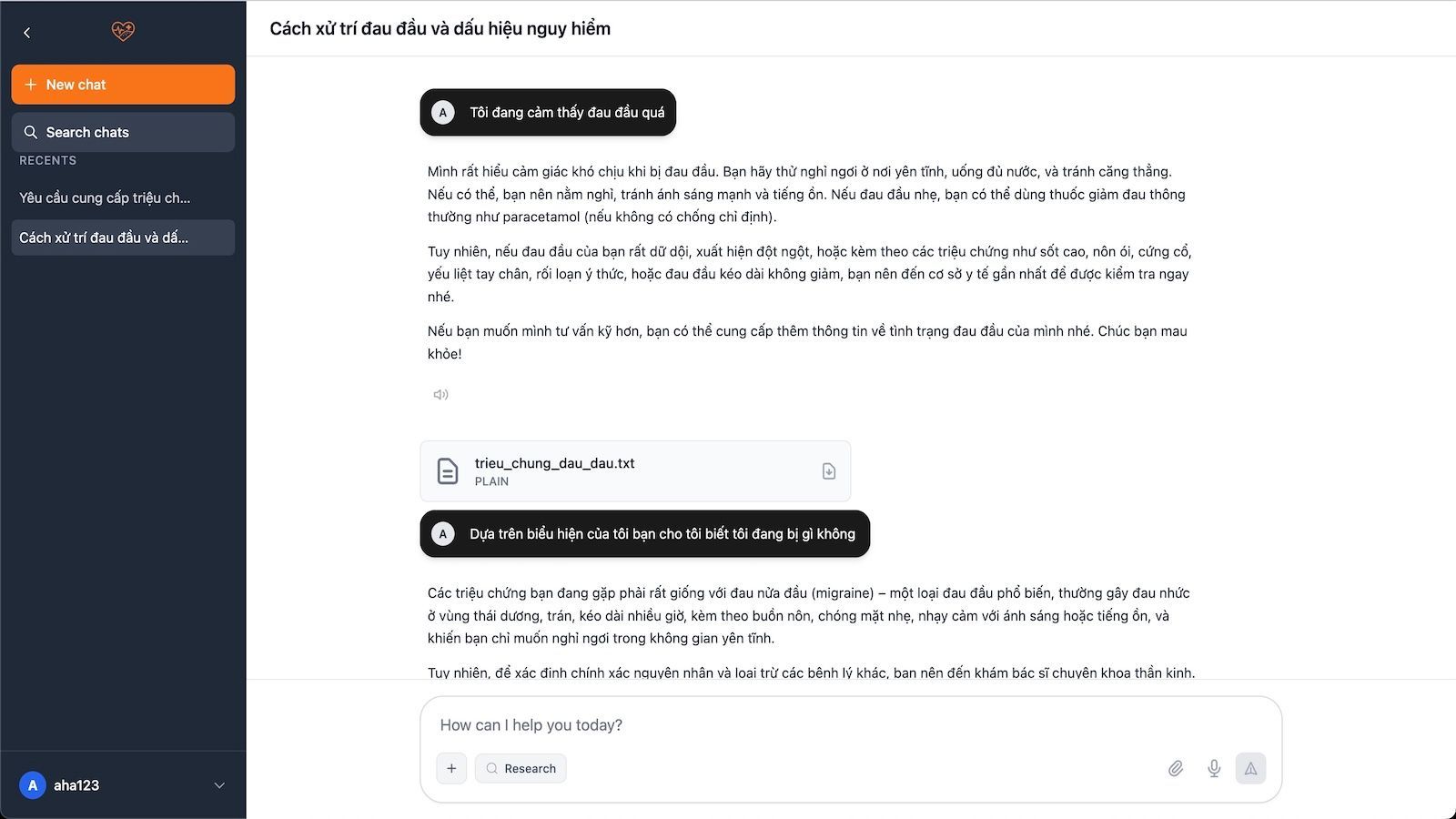The height and width of the screenshot is (819, 1456).
Task: Select the 'Cách xử trí đau đầu' recent chat
Action: click(104, 238)
